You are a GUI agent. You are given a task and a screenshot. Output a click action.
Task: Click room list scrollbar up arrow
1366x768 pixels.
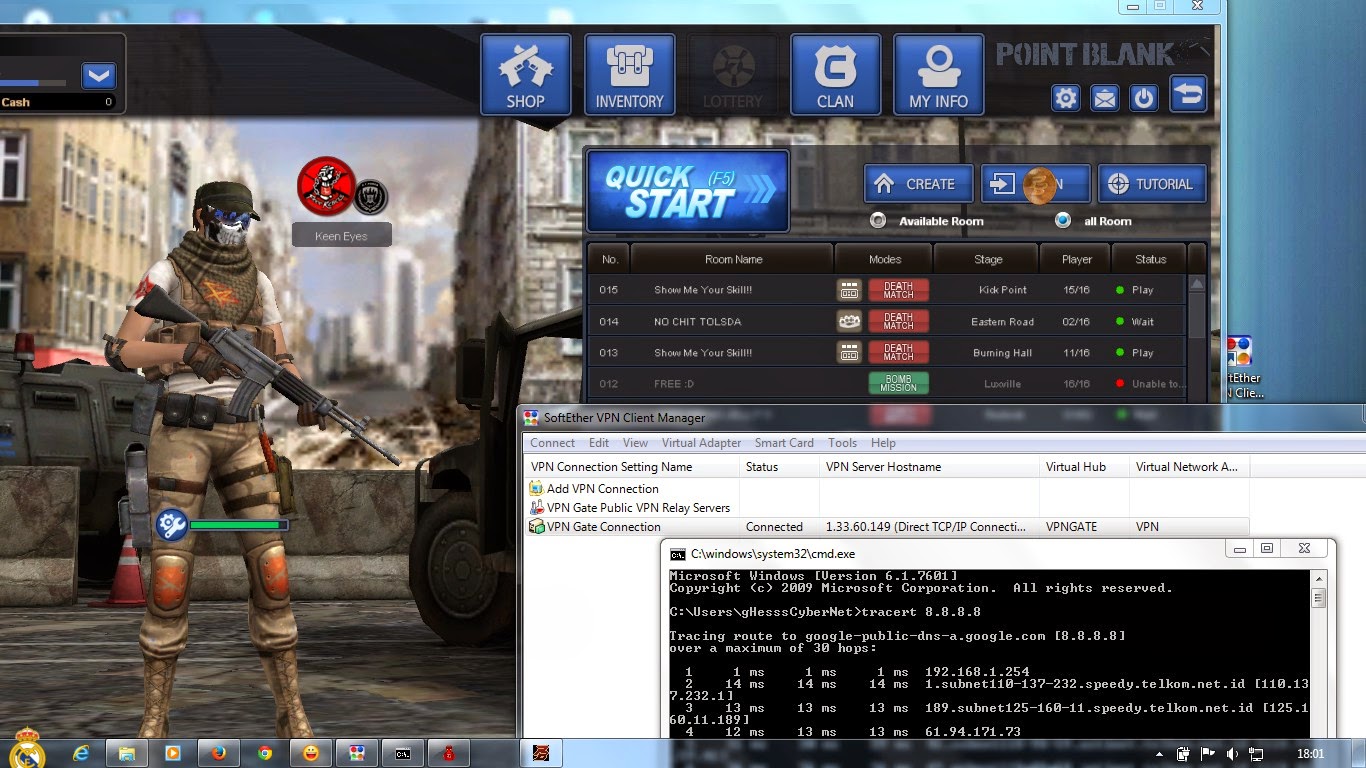pos(1197,284)
